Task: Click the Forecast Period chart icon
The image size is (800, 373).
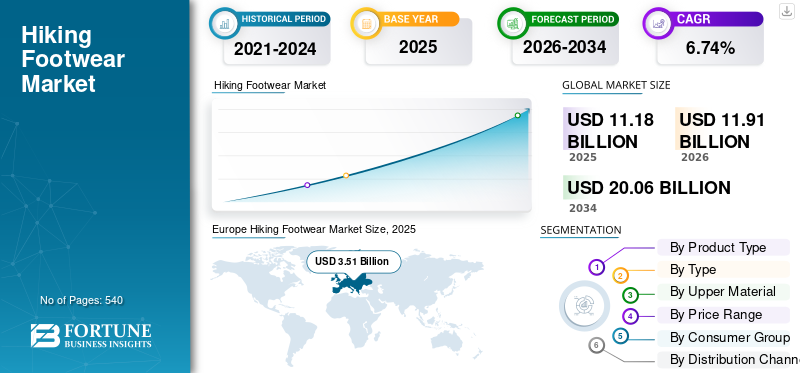Action: pyautogui.click(x=513, y=23)
